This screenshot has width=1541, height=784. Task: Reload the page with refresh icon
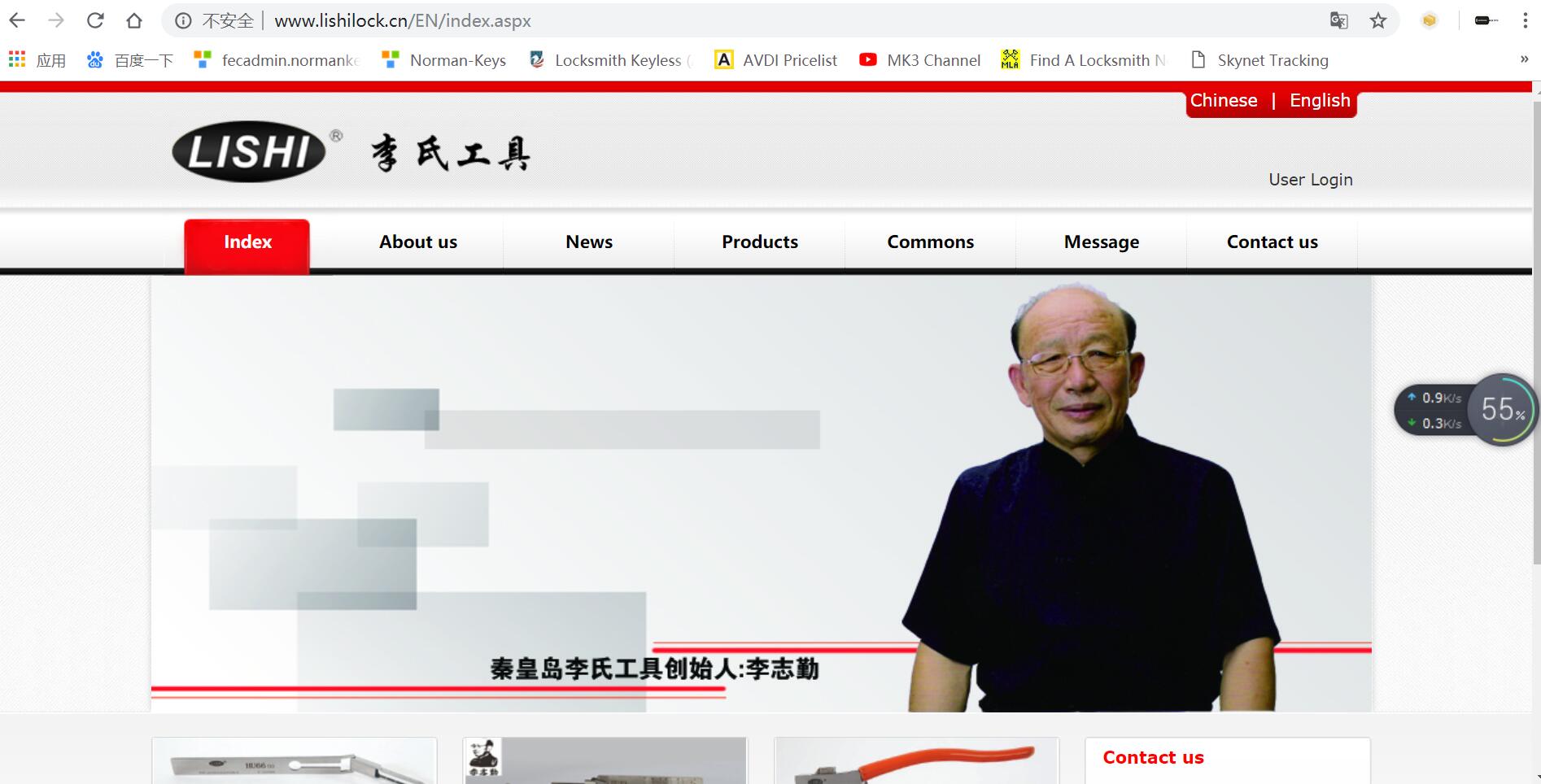click(x=95, y=20)
